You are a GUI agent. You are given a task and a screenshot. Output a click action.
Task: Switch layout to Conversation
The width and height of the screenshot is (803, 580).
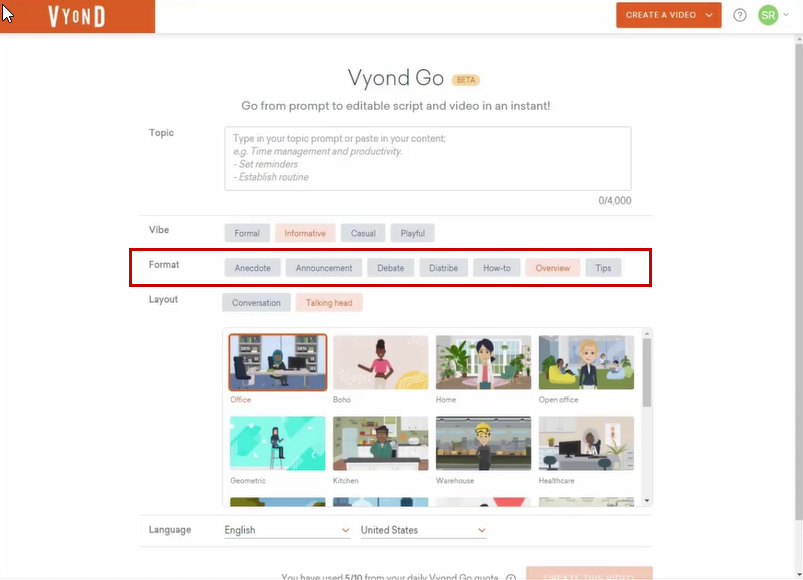(256, 303)
